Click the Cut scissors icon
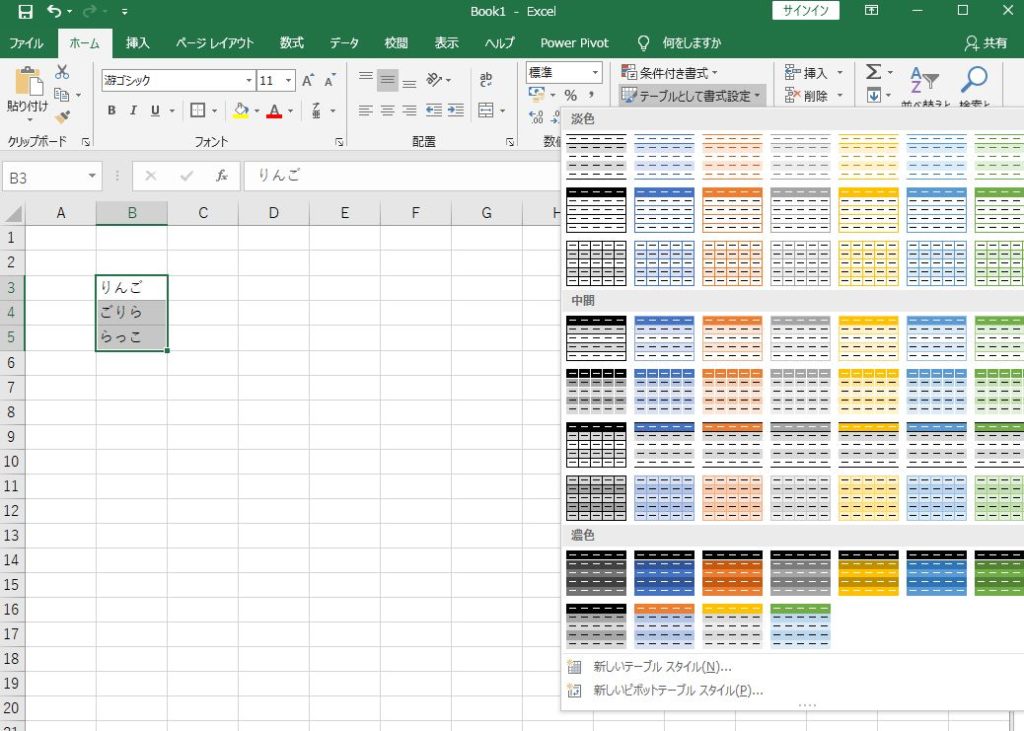1024x731 pixels. [62, 72]
